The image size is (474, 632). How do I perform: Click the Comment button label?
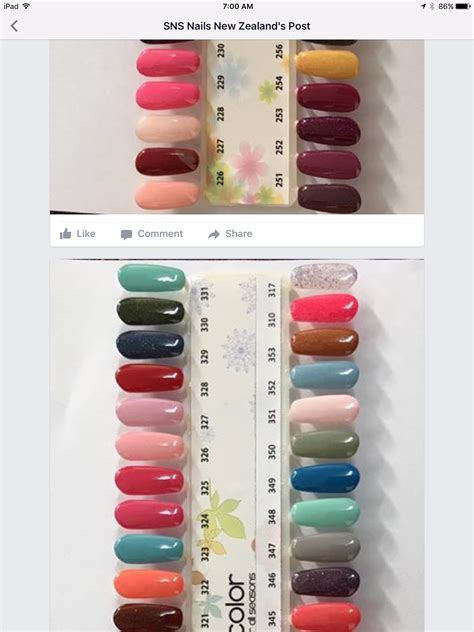tap(160, 234)
